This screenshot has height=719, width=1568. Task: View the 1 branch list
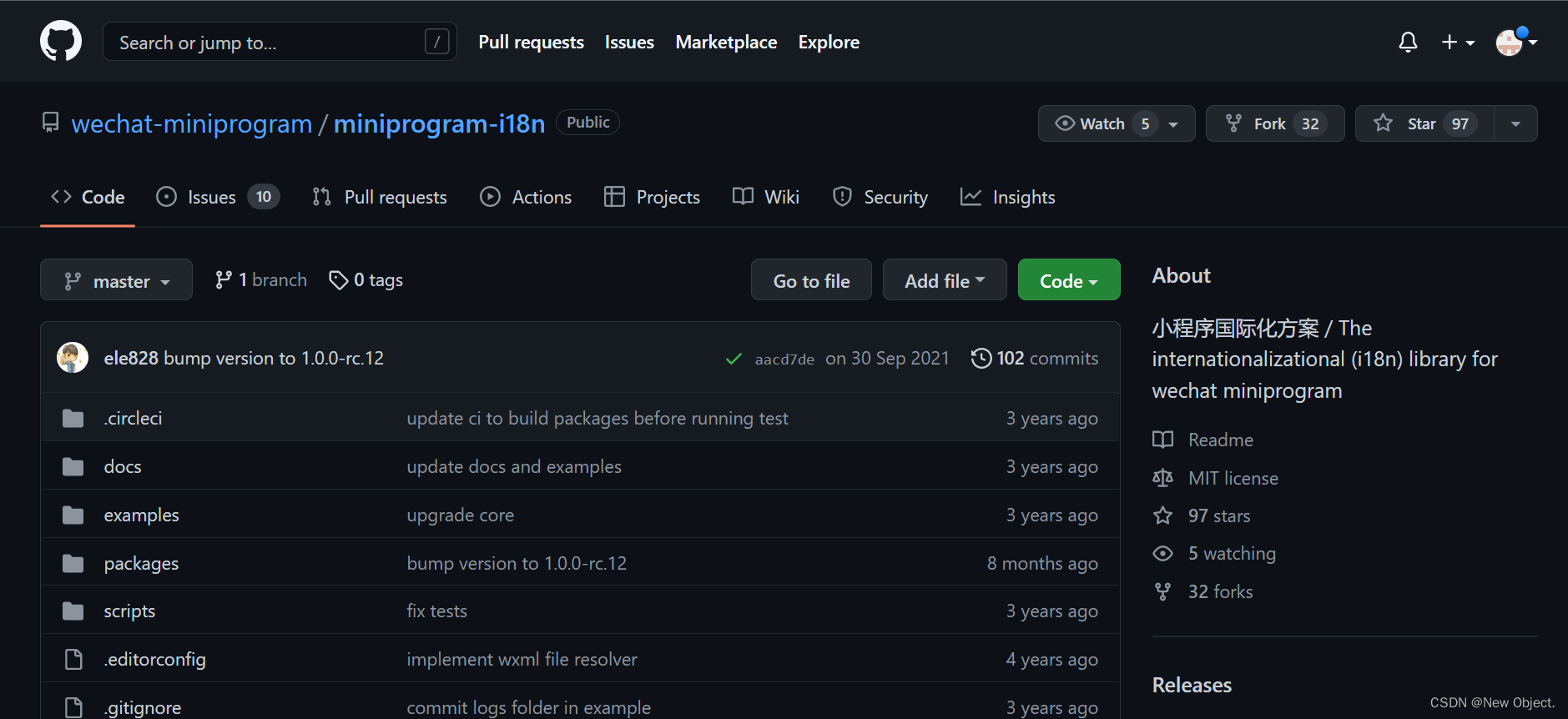point(261,280)
